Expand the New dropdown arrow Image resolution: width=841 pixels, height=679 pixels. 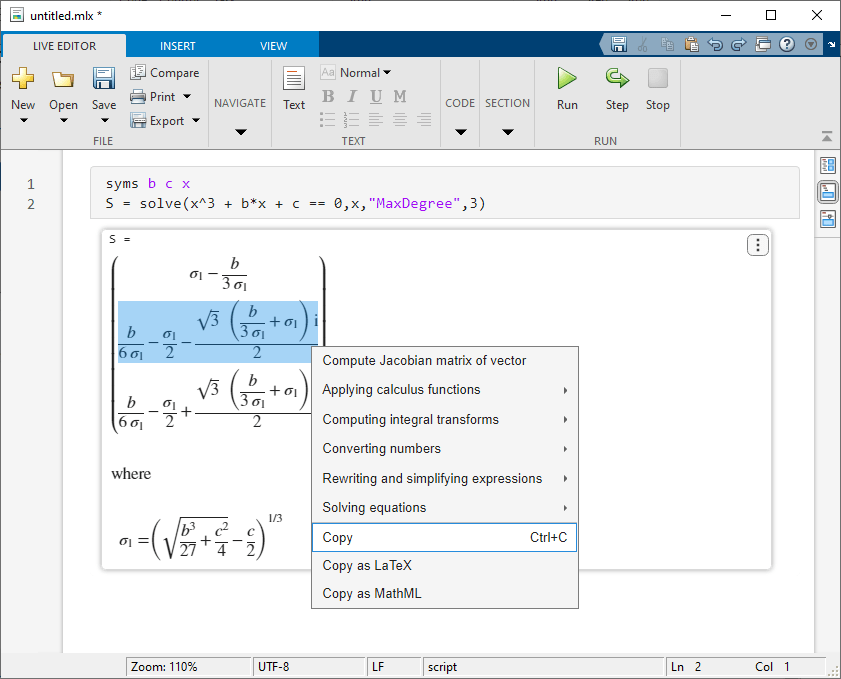pyautogui.click(x=23, y=120)
